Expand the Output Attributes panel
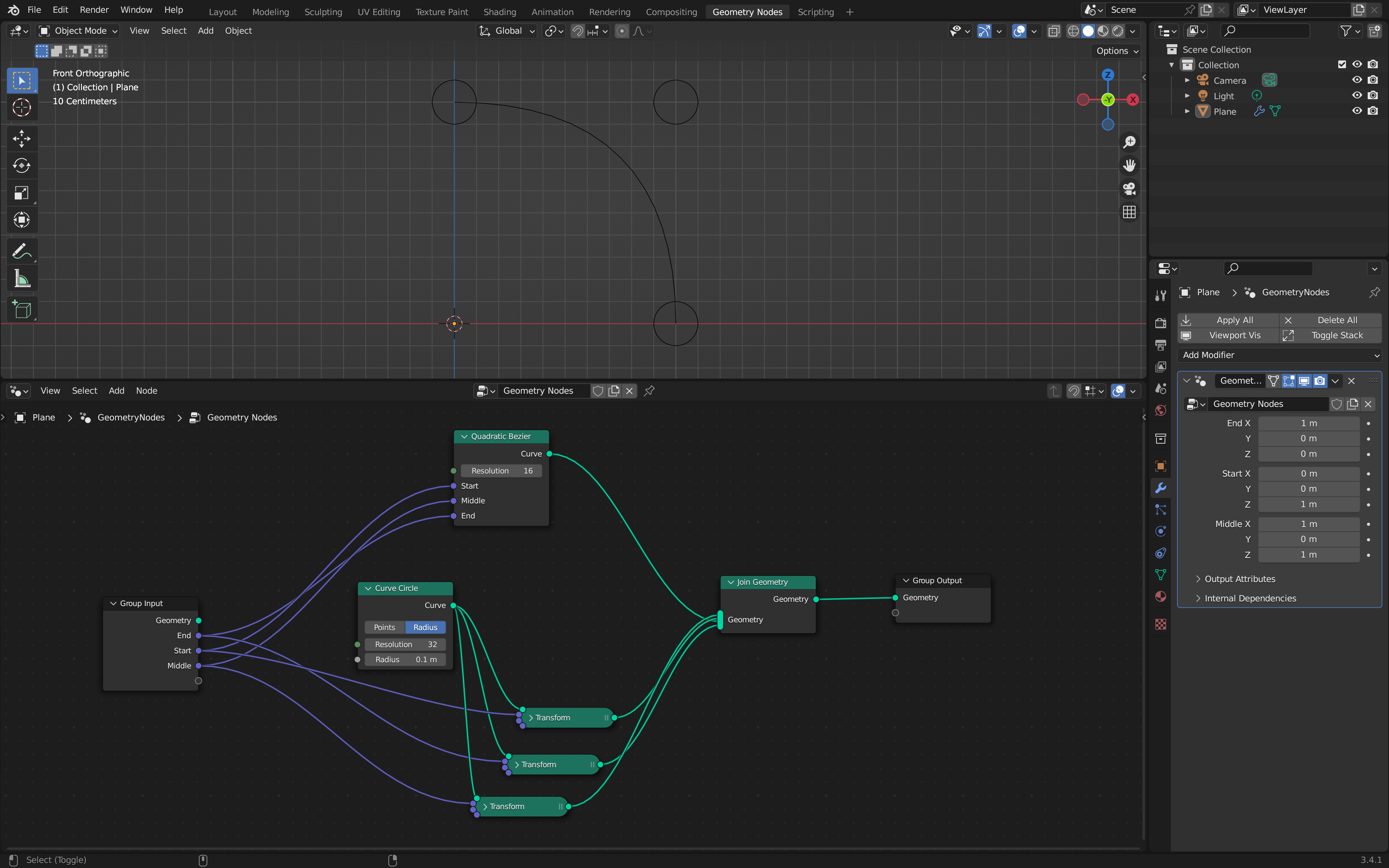1389x868 pixels. point(1239,579)
